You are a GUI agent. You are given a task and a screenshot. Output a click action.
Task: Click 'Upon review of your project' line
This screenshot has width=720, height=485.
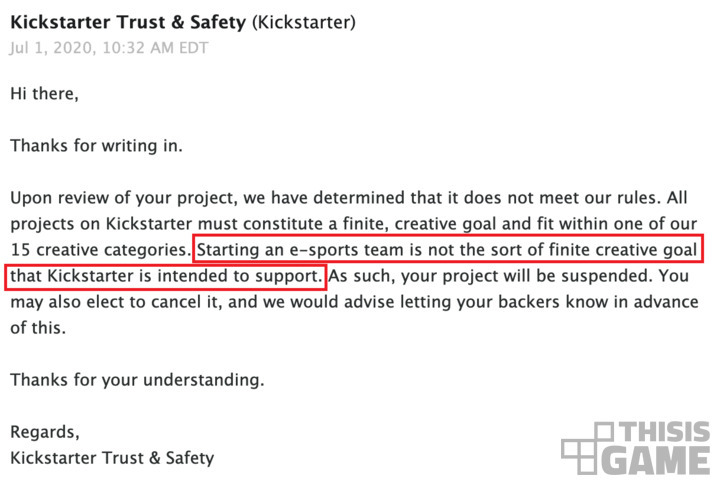[x=124, y=197]
